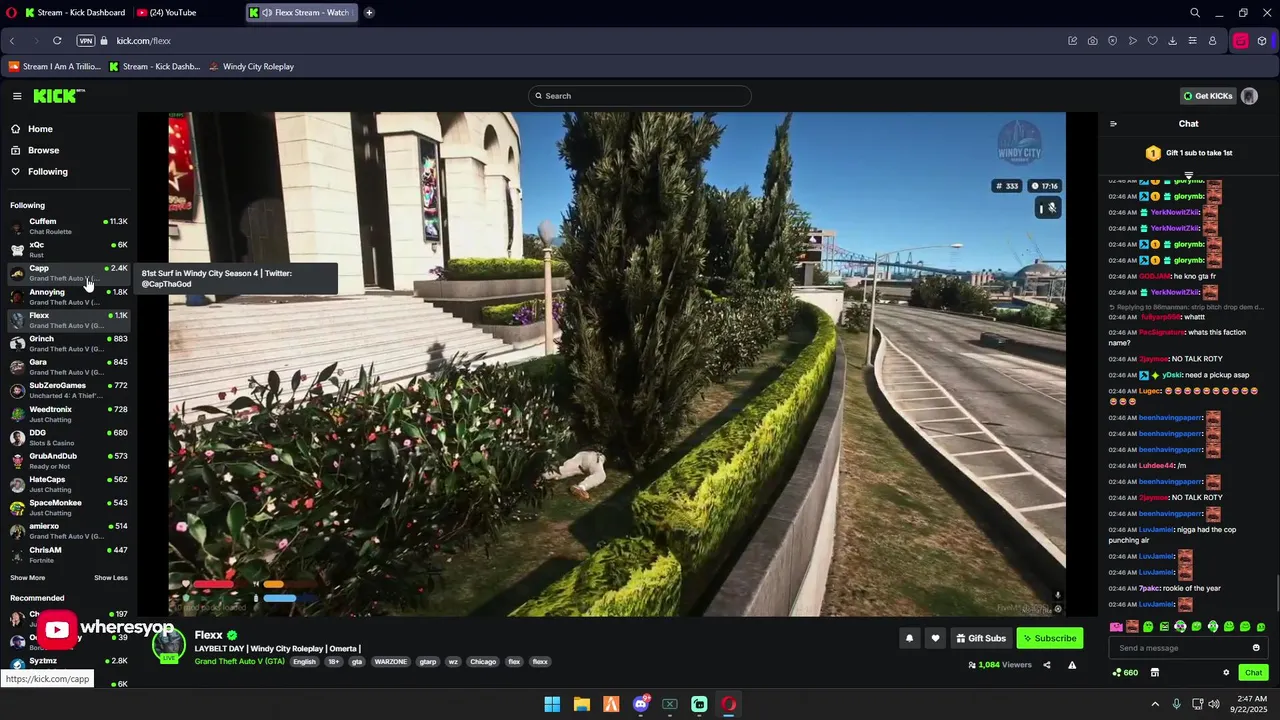
Task: Open Cuffem channel in following list
Action: pos(69,226)
